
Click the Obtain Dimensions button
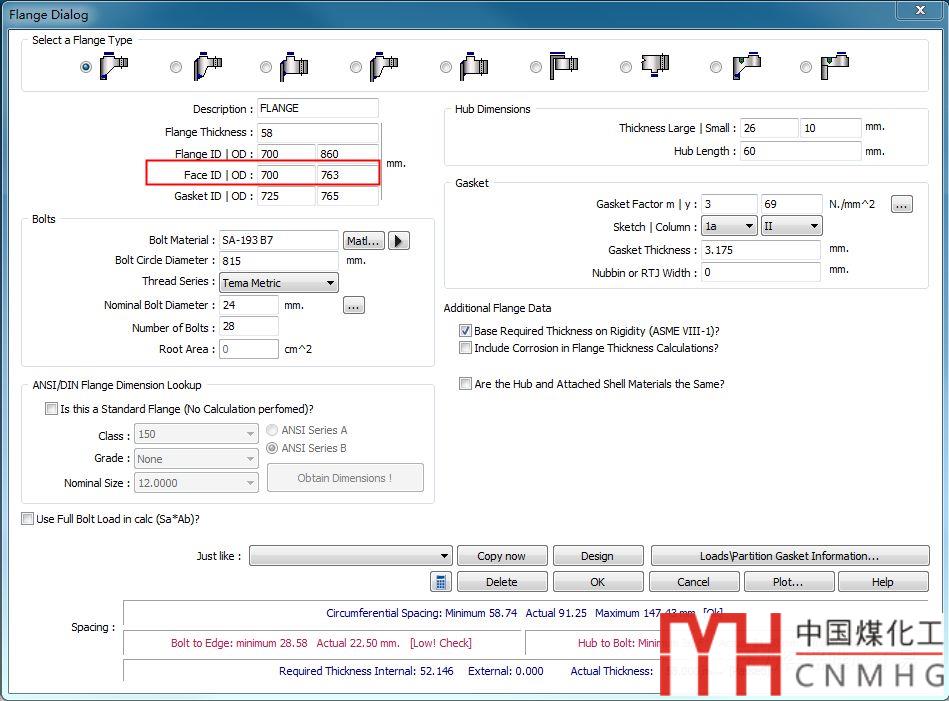pyautogui.click(x=345, y=478)
